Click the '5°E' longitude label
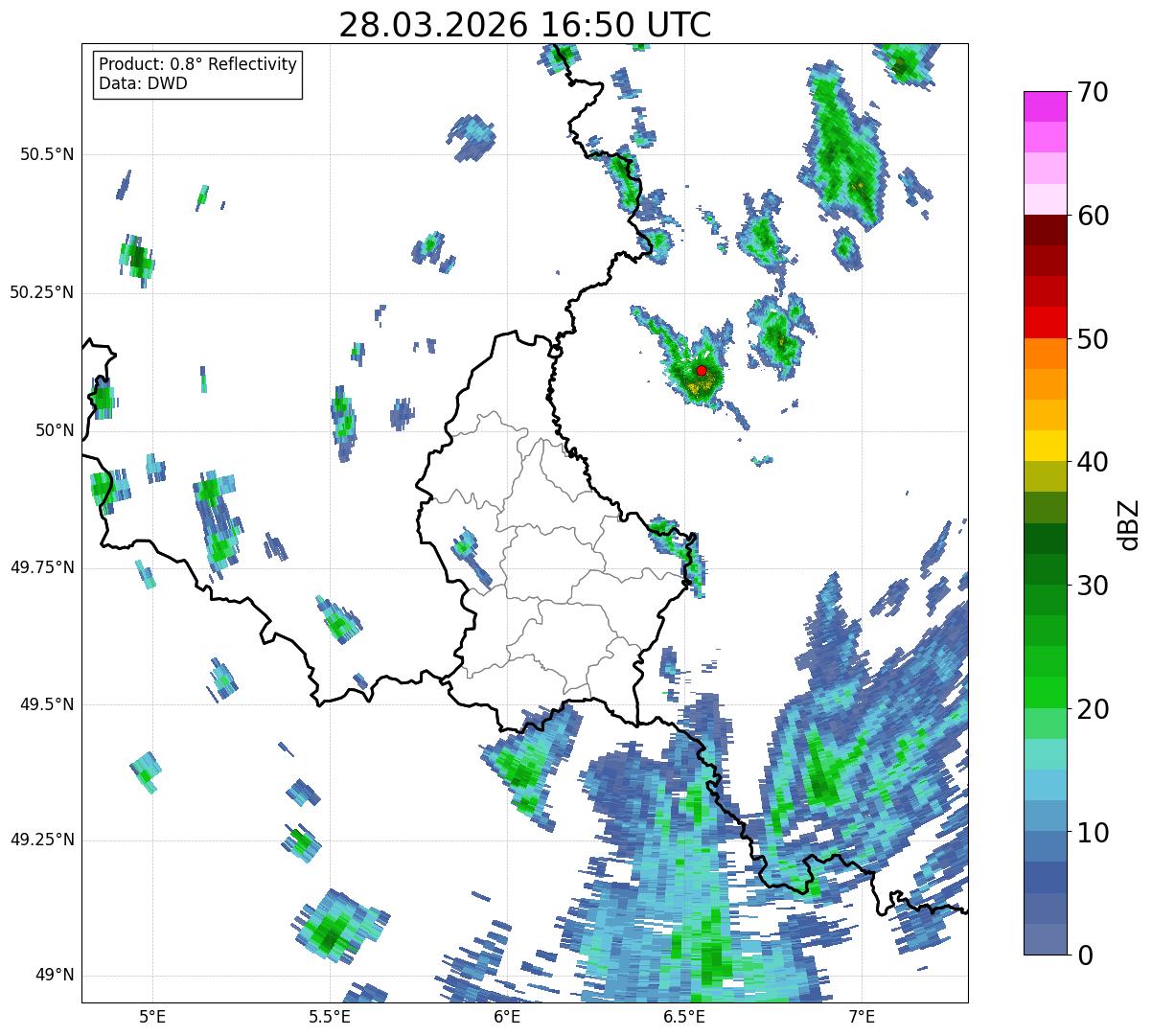Image resolution: width=1152 pixels, height=1036 pixels. (x=152, y=1016)
